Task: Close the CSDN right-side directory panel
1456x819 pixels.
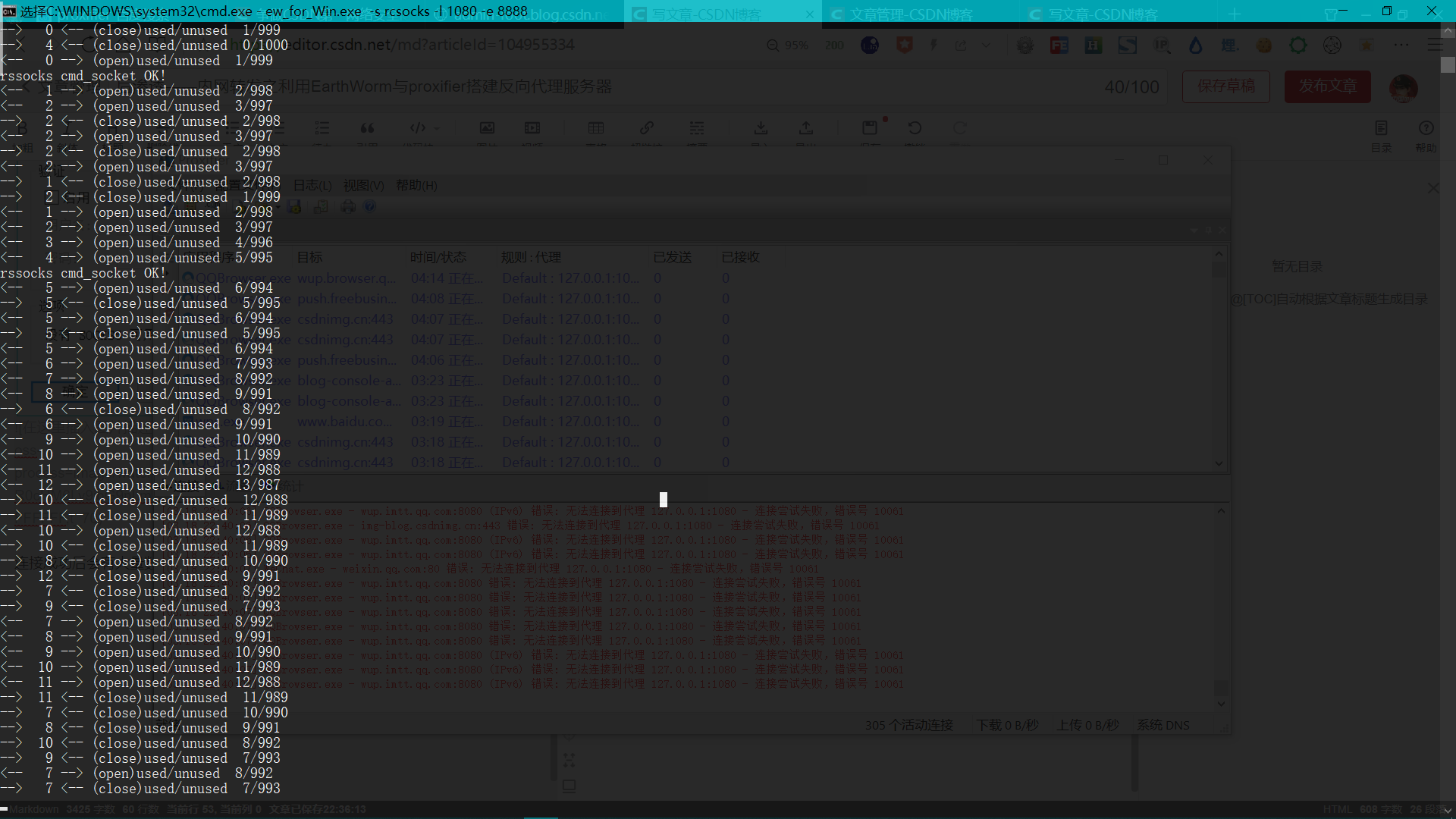Action: (1432, 187)
